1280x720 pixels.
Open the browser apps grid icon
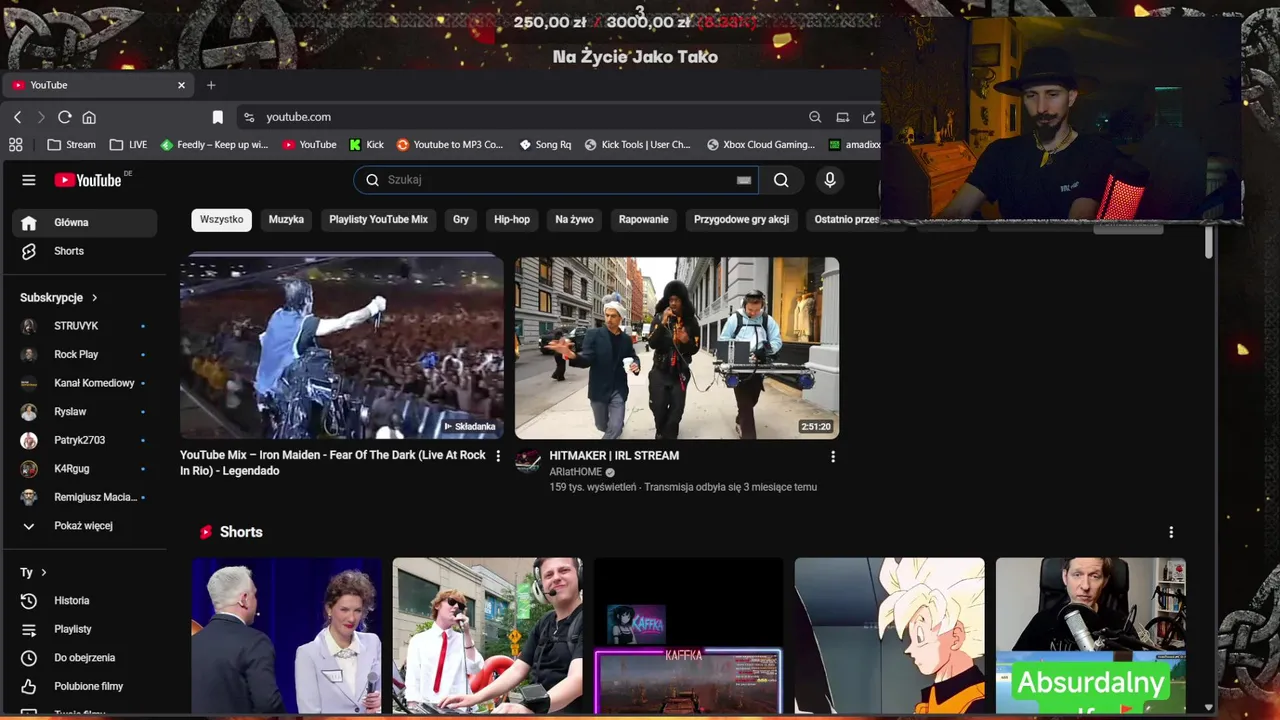(15, 144)
